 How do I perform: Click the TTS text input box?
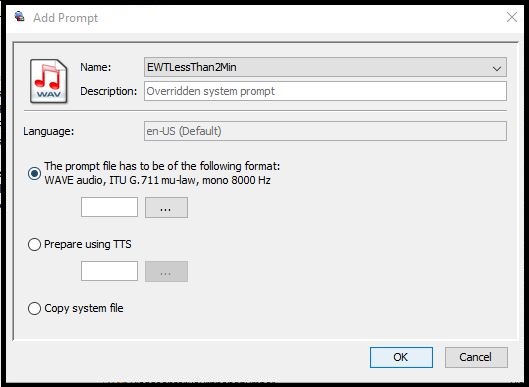click(x=109, y=271)
